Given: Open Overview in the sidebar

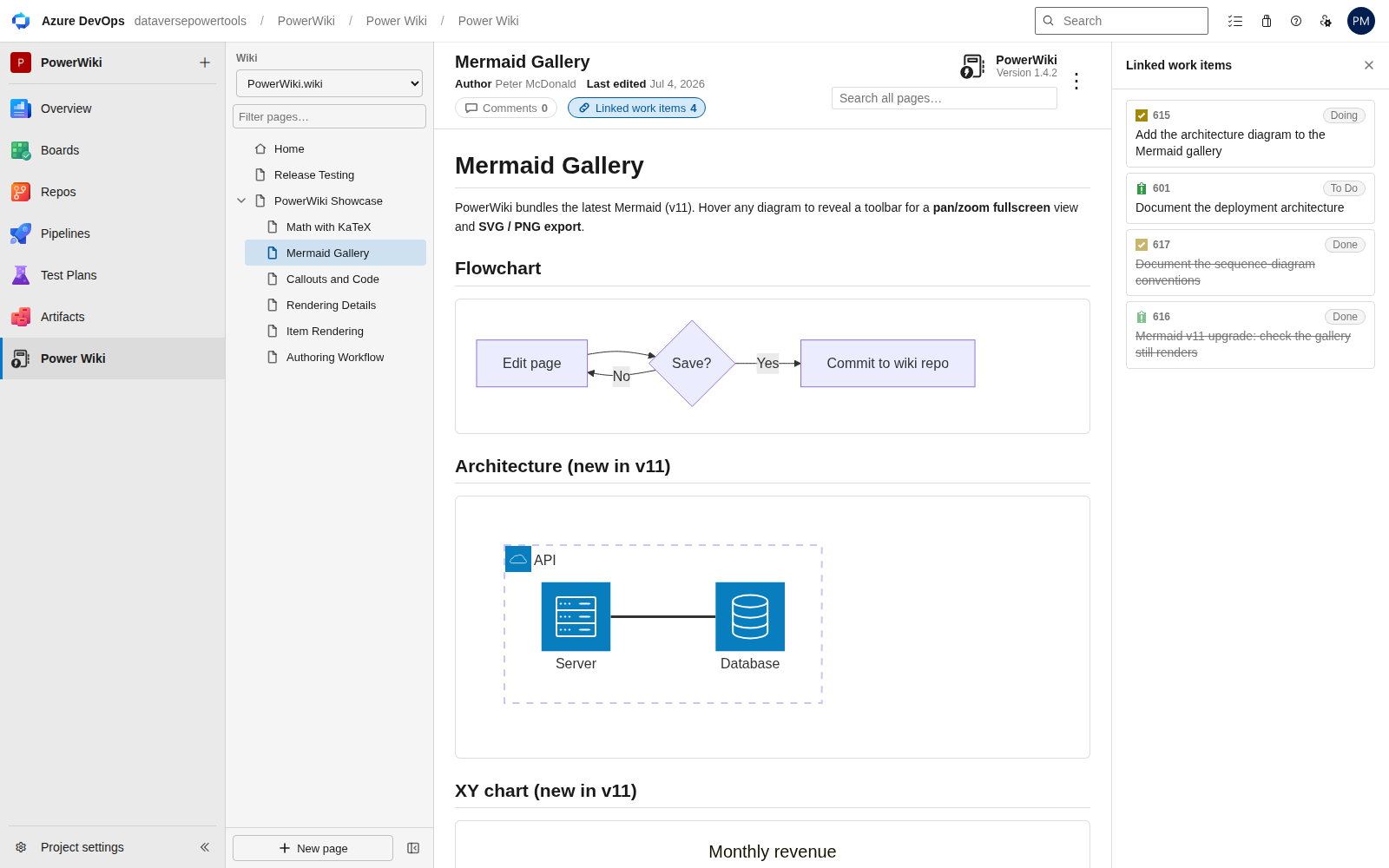Looking at the screenshot, I should [113, 108].
